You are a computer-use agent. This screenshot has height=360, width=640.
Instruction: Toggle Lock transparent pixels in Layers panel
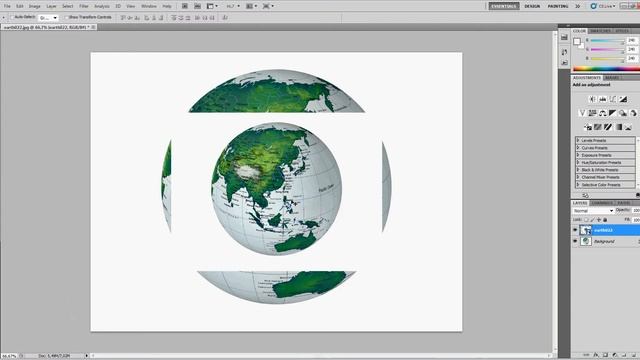coord(586,220)
